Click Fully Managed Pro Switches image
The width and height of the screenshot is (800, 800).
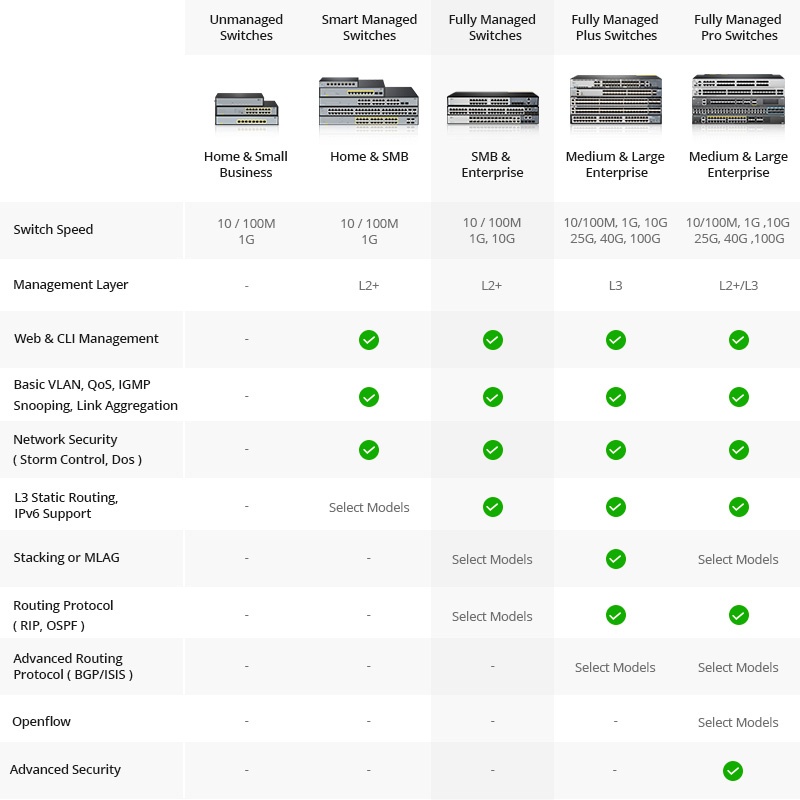[738, 100]
